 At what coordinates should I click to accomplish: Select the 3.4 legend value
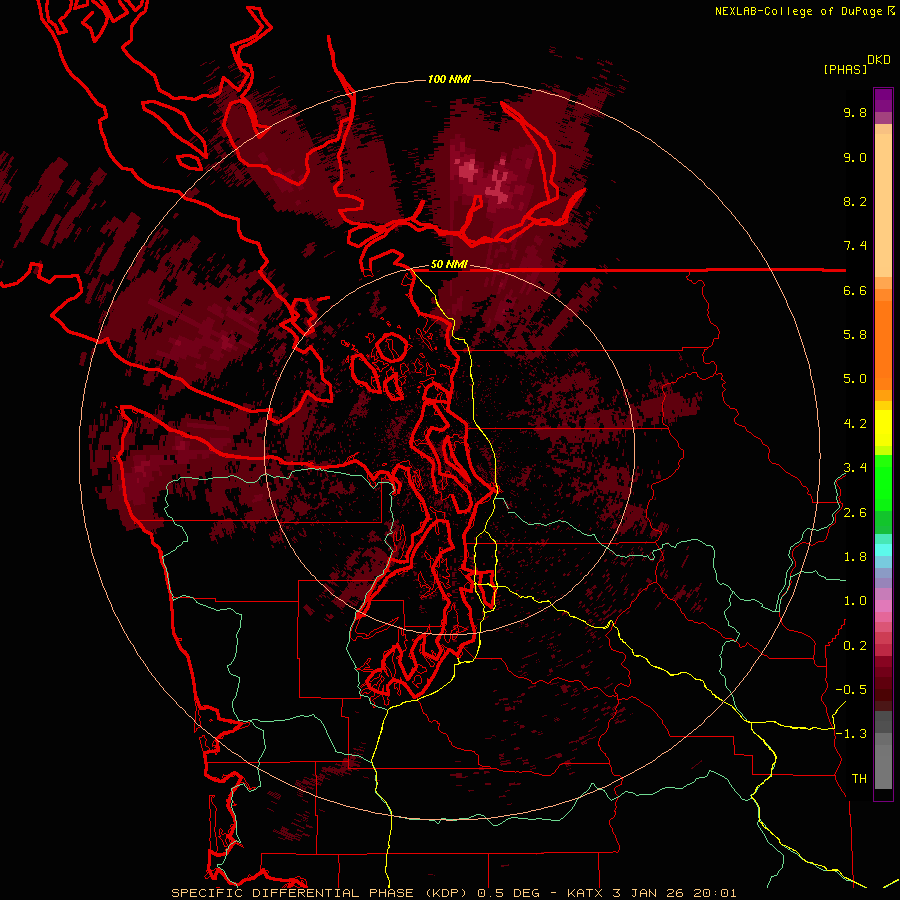coord(855,468)
